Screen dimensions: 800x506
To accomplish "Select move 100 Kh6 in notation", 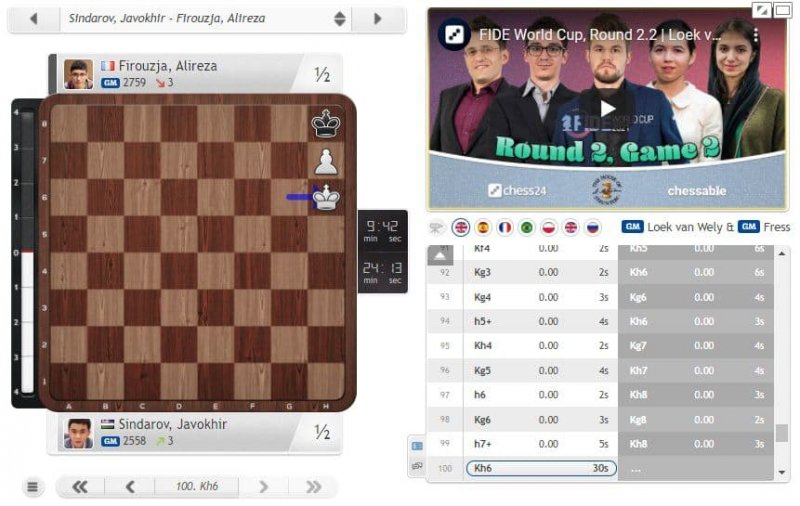I will [541, 468].
